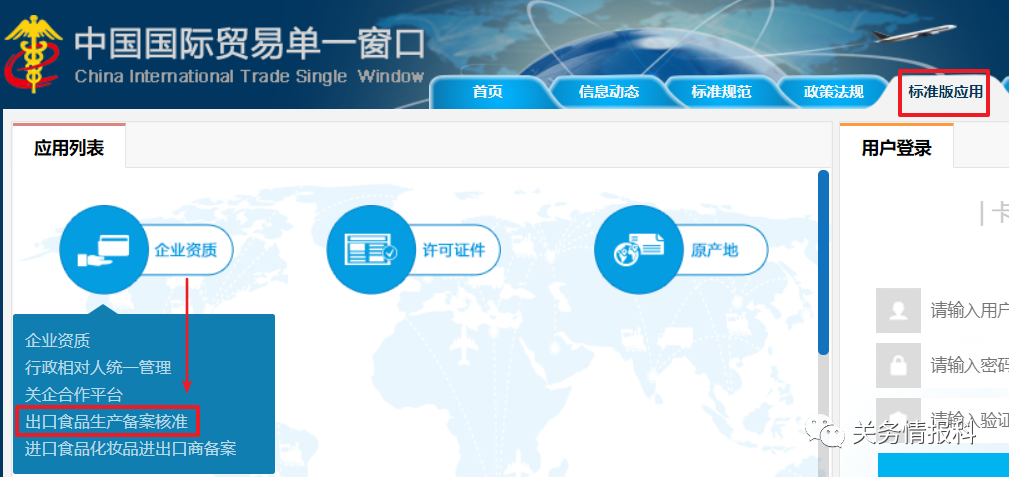Open 进口食品化妆品进出口商备案 link
1009x477 pixels.
click(130, 449)
